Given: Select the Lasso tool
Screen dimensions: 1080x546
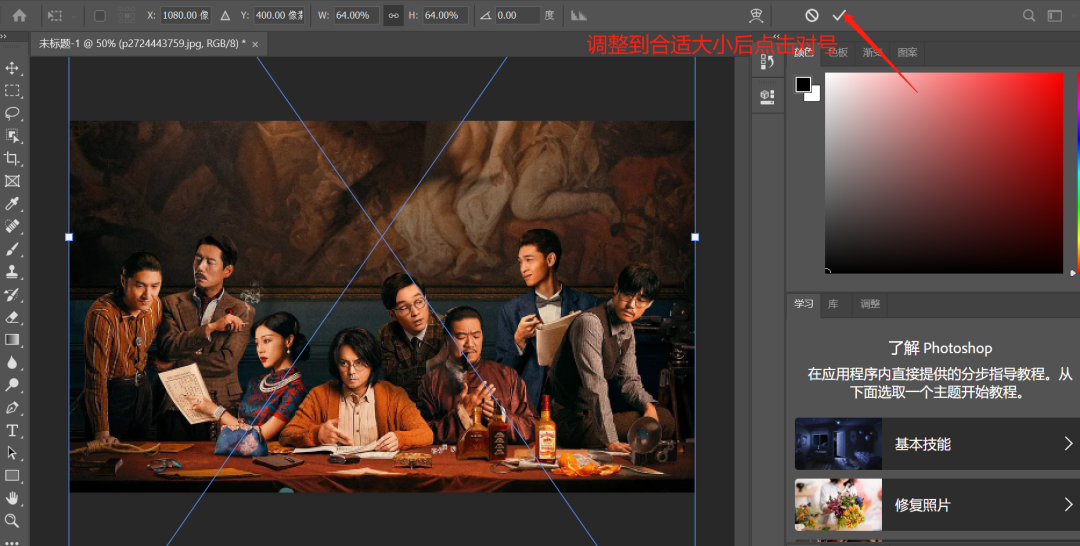Looking at the screenshot, I should (x=13, y=113).
